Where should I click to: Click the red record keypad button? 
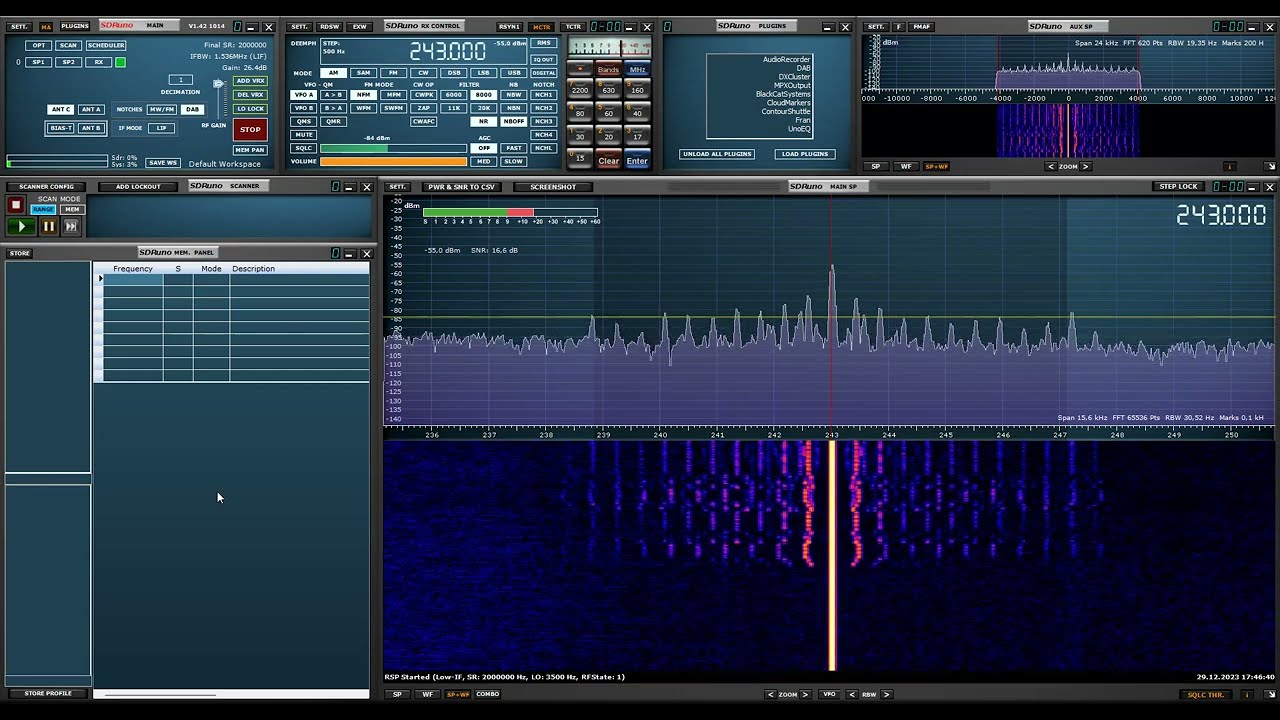(x=580, y=70)
